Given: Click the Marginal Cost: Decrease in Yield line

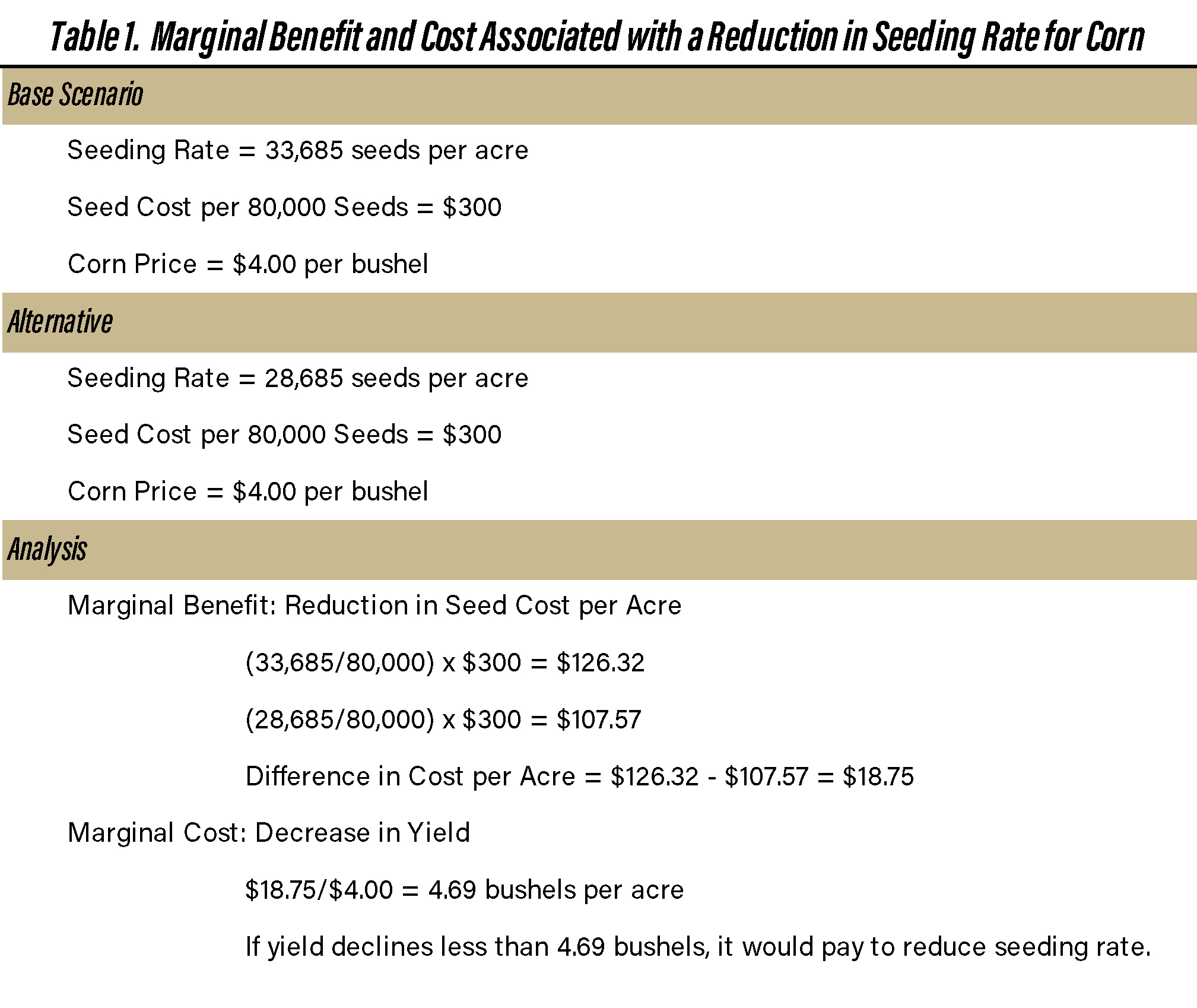Looking at the screenshot, I should [269, 833].
